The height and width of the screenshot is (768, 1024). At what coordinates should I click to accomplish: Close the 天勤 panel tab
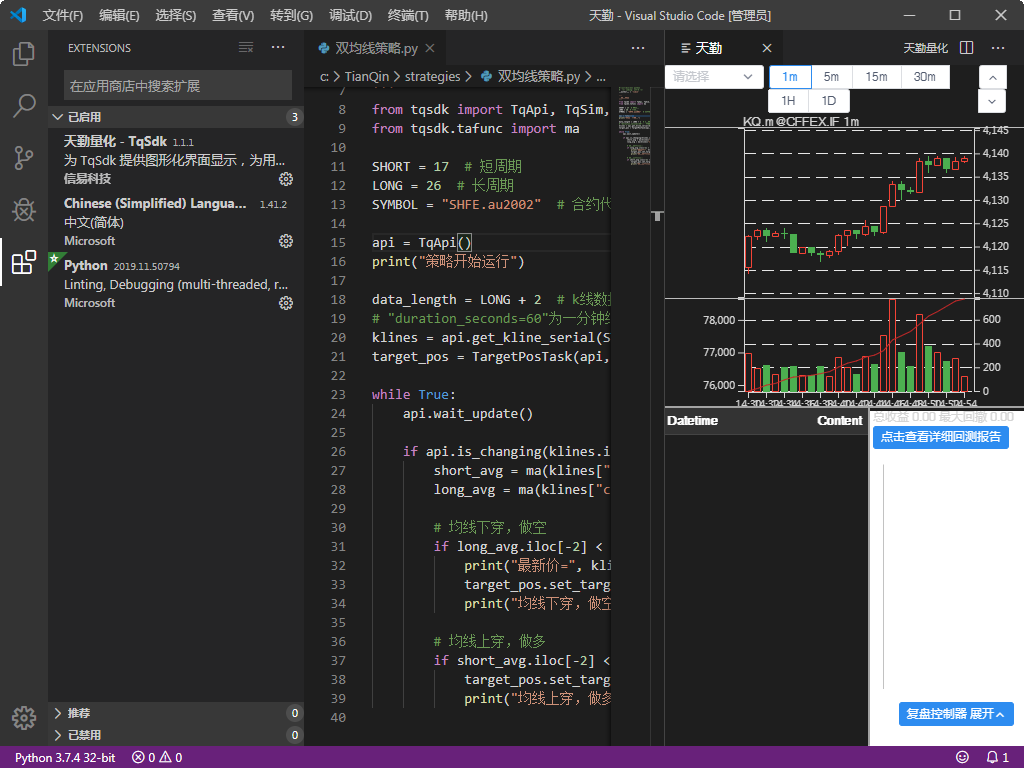(767, 48)
